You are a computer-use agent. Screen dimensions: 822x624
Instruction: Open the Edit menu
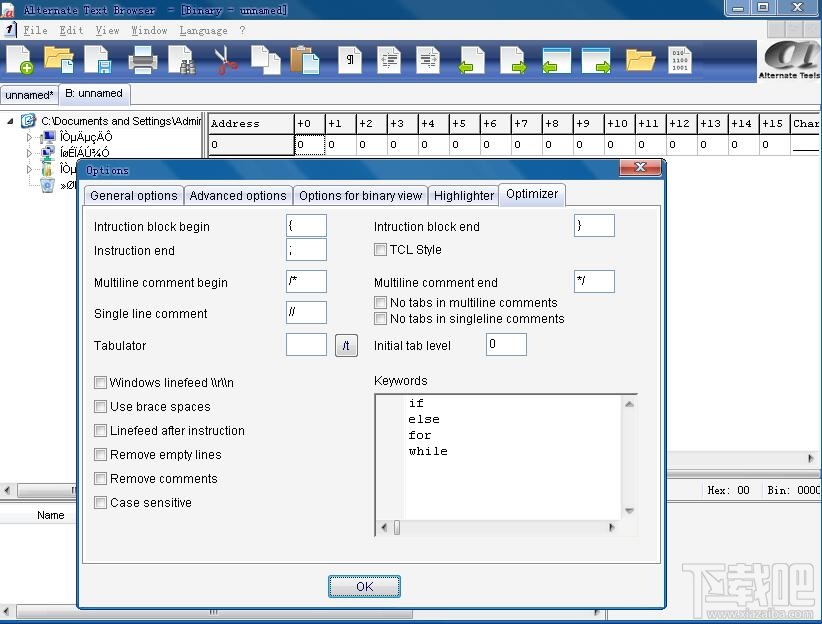(x=71, y=30)
